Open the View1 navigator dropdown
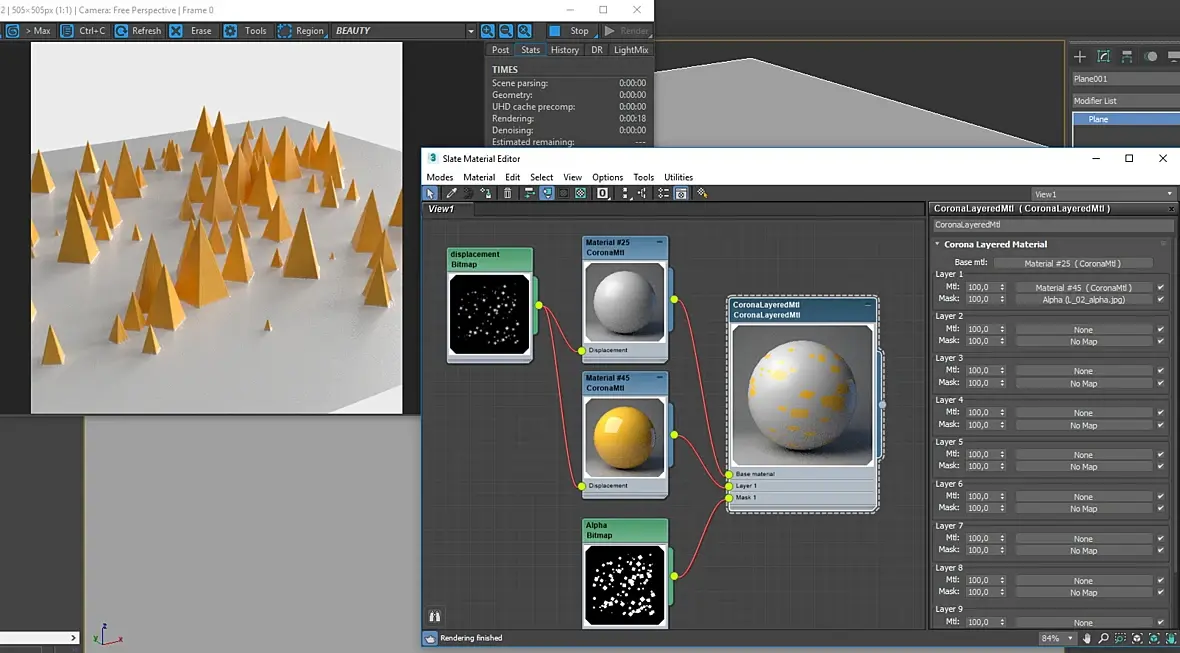1180x653 pixels. 1169,194
